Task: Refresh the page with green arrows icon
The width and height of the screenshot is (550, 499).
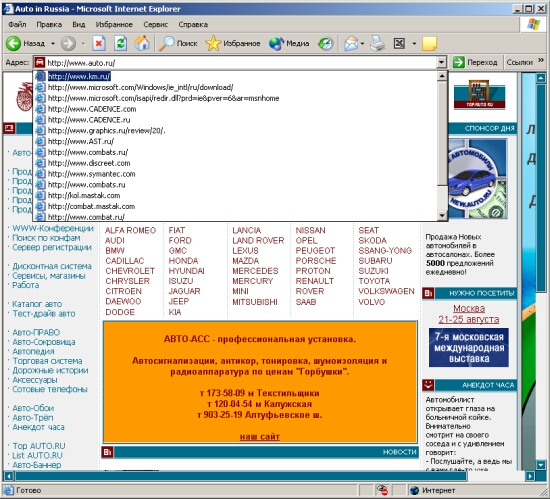Action: [120, 43]
